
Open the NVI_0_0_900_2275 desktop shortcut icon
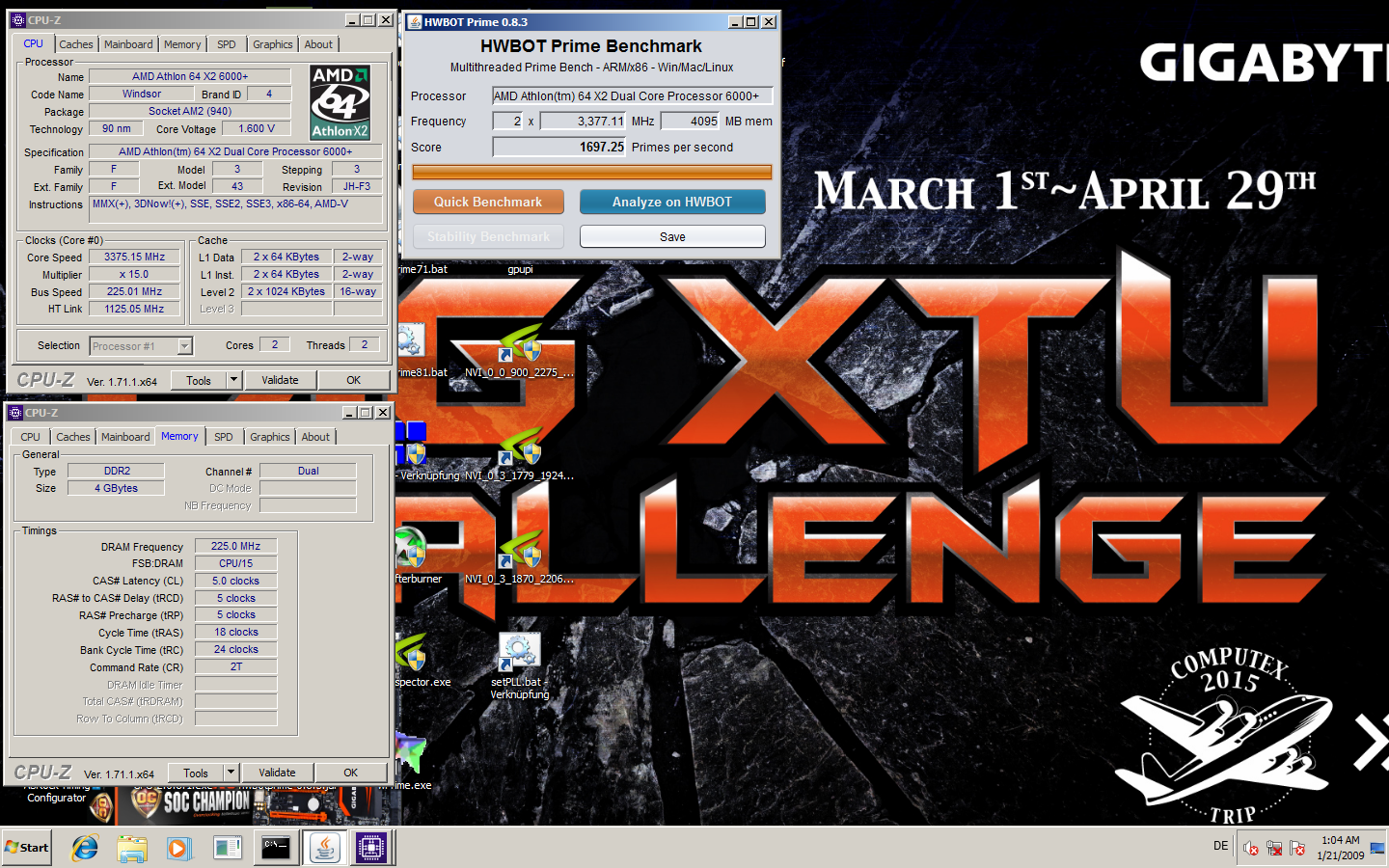click(x=520, y=345)
